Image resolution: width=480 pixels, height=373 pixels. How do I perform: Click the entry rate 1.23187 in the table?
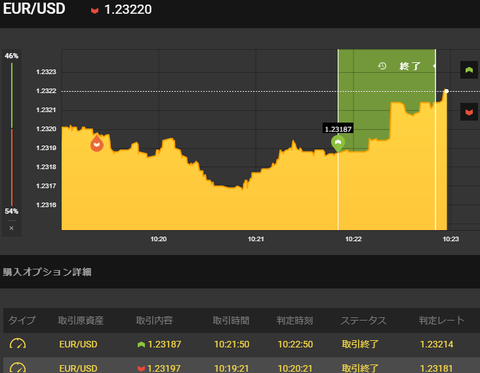click(164, 344)
